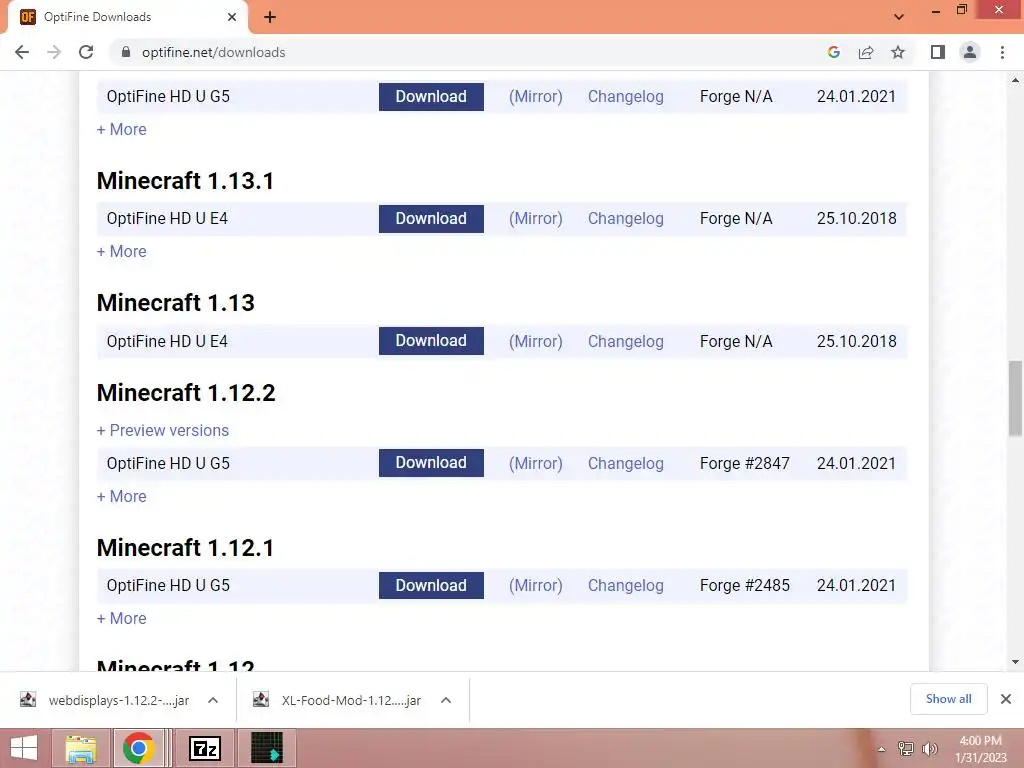
Task: Close the OptiFine Downloads tab
Action: pos(232,17)
